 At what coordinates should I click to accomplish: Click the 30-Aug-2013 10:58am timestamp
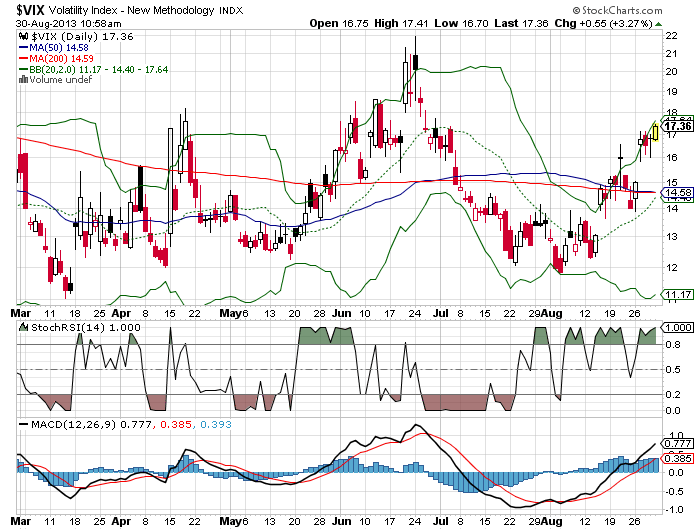[68, 24]
